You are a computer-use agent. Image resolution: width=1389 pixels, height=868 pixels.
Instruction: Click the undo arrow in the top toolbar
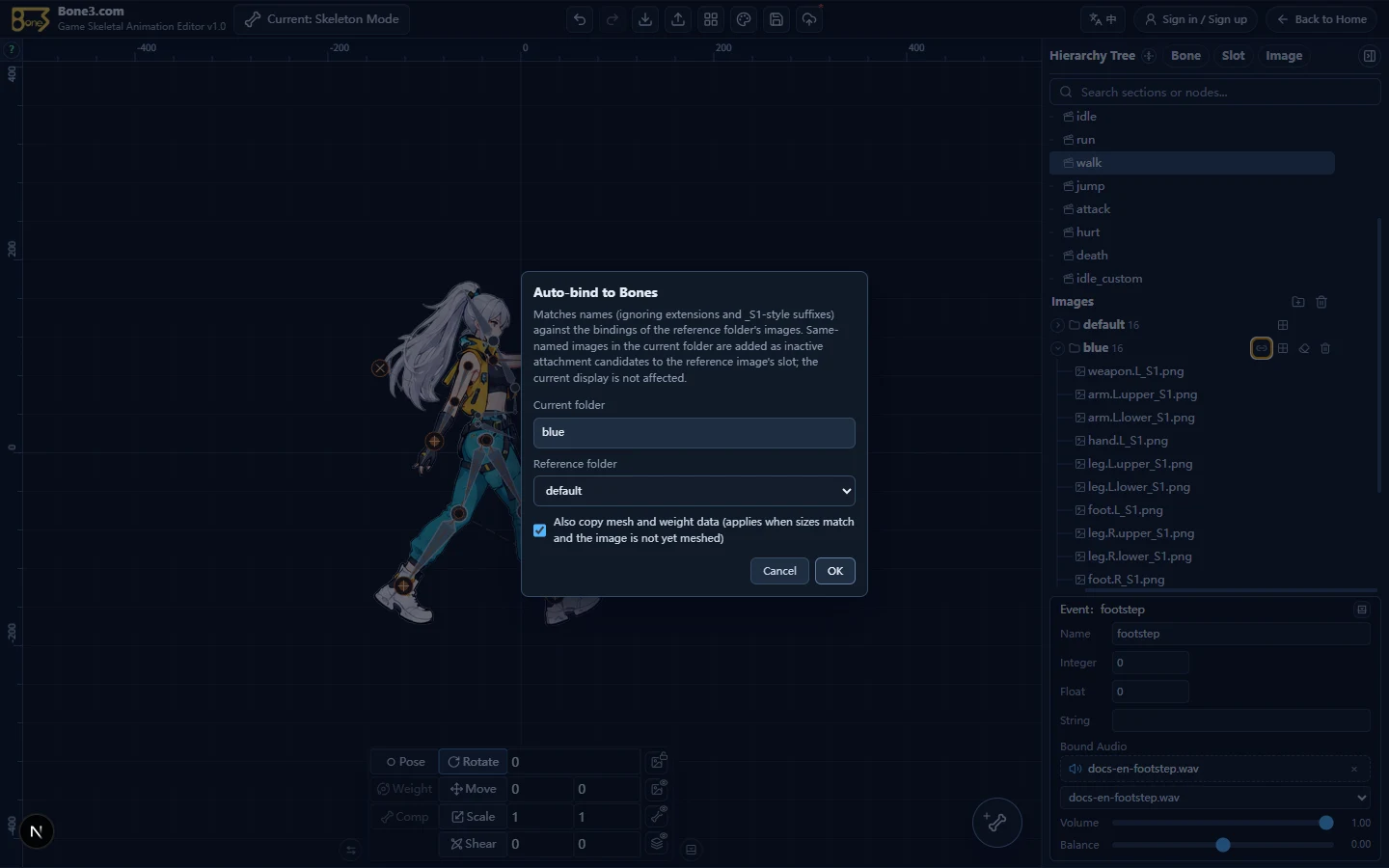click(580, 19)
